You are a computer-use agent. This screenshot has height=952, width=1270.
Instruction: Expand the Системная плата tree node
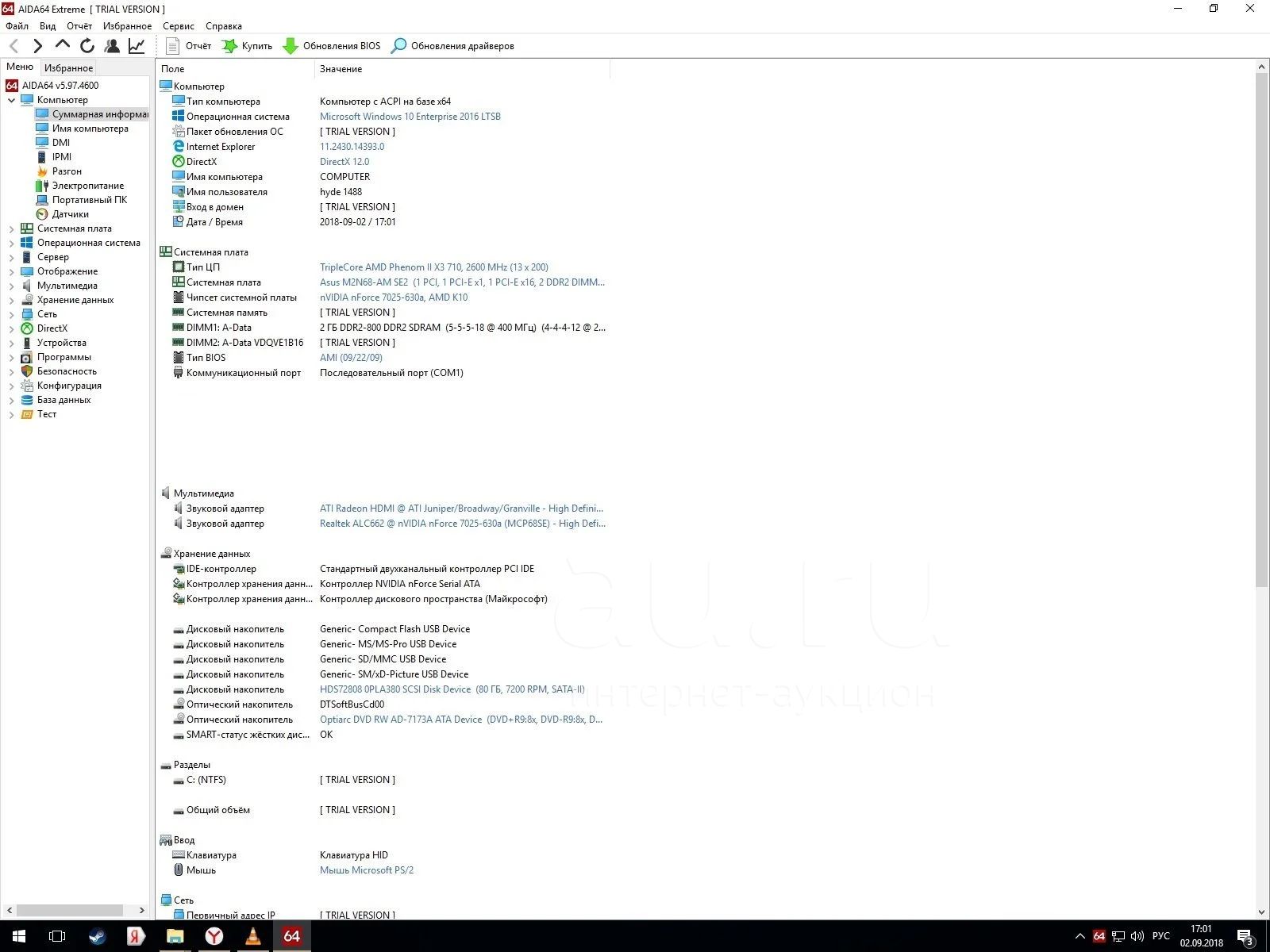coord(11,228)
